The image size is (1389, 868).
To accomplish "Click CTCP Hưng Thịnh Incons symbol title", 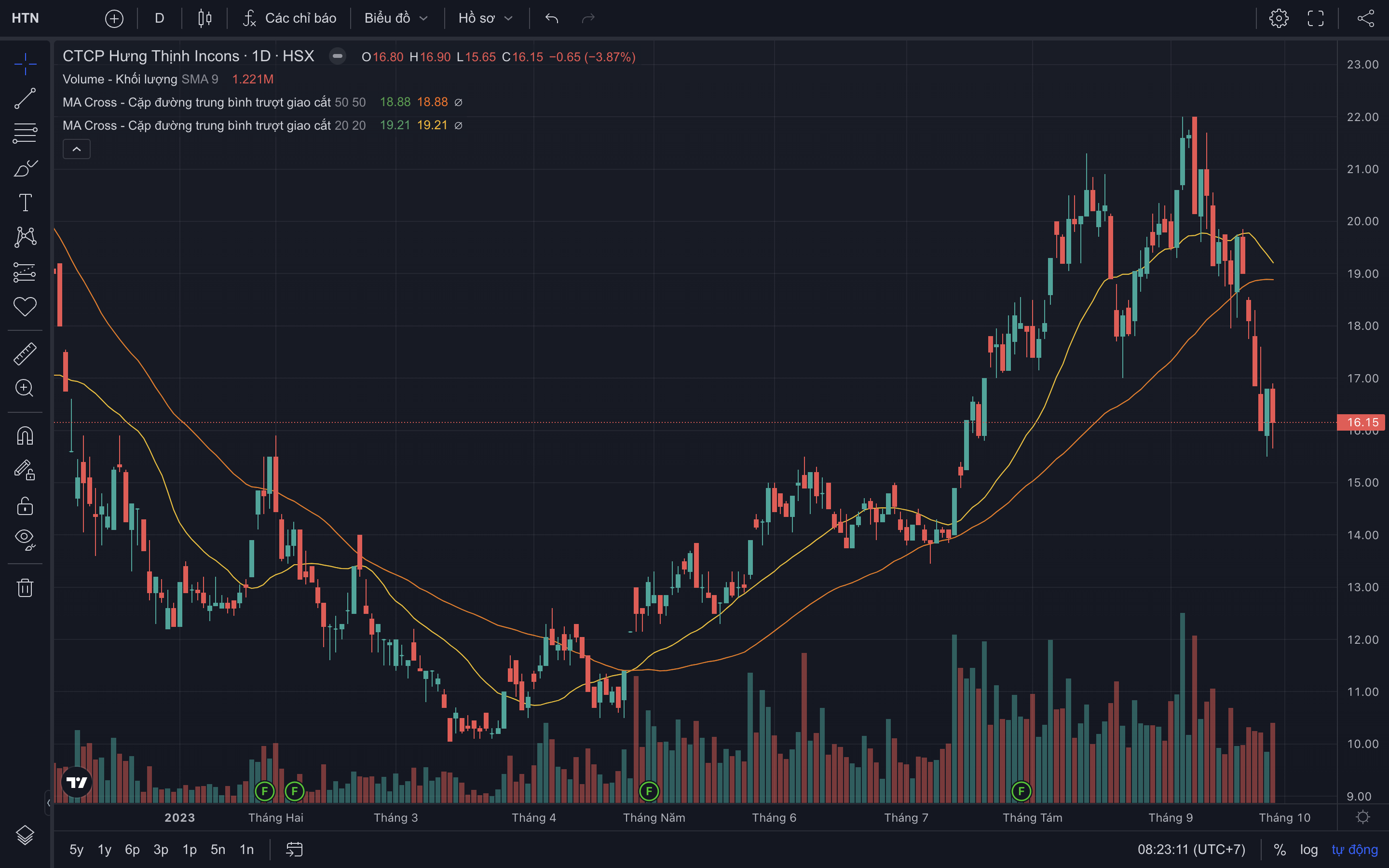I will pos(150,56).
